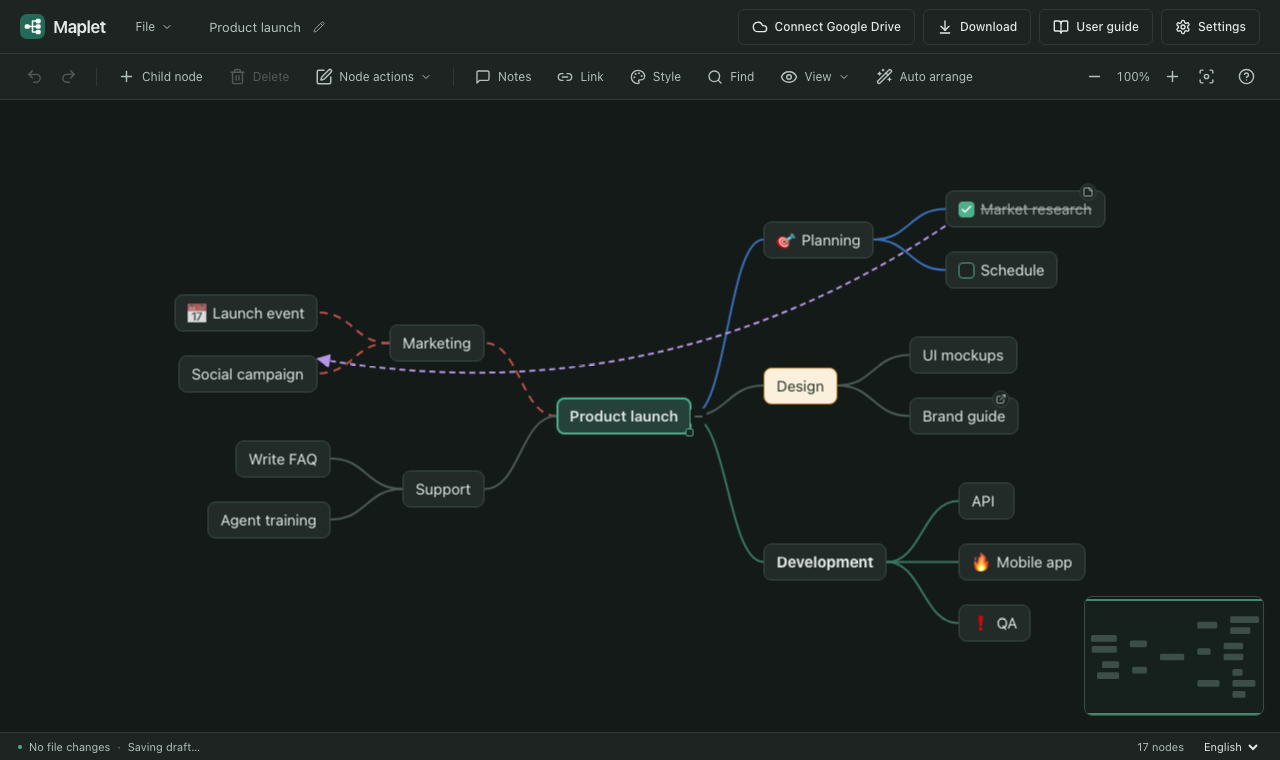Image resolution: width=1280 pixels, height=760 pixels.
Task: Select the Social campaign node
Action: click(248, 374)
